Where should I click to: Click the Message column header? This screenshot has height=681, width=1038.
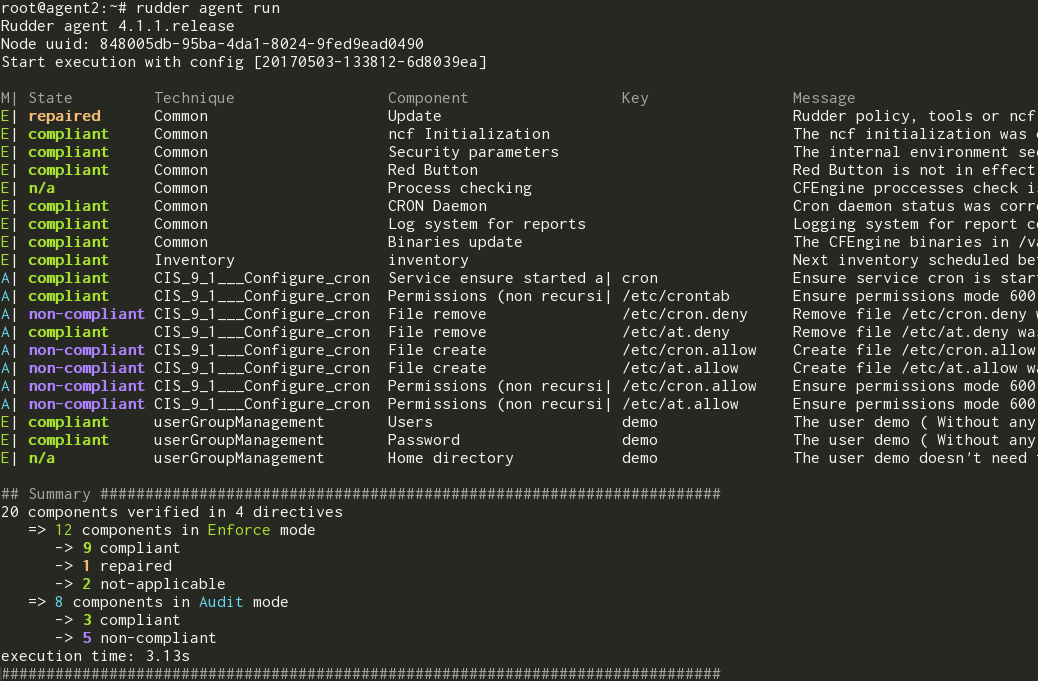[x=824, y=98]
